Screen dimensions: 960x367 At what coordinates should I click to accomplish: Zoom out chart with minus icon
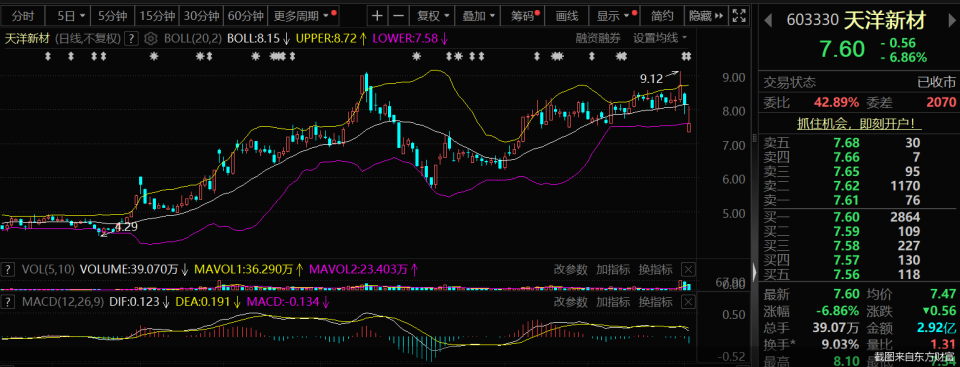[399, 15]
